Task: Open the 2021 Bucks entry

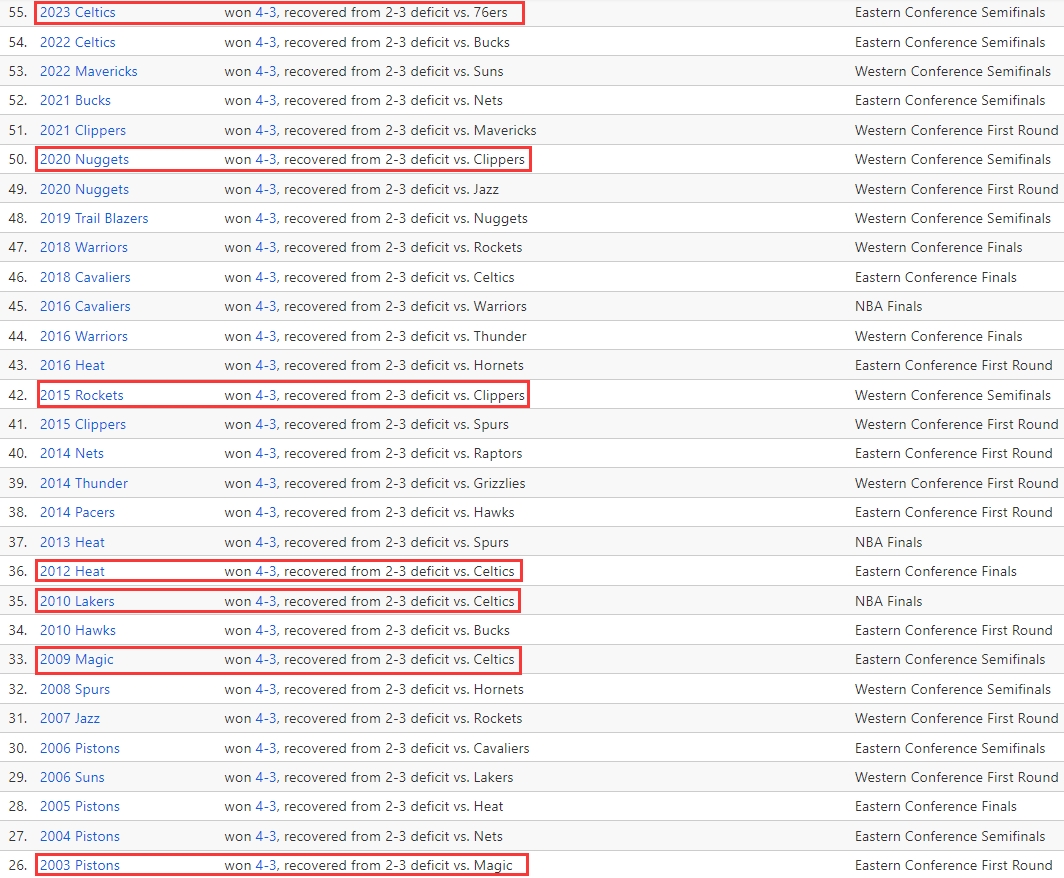Action: coord(75,101)
